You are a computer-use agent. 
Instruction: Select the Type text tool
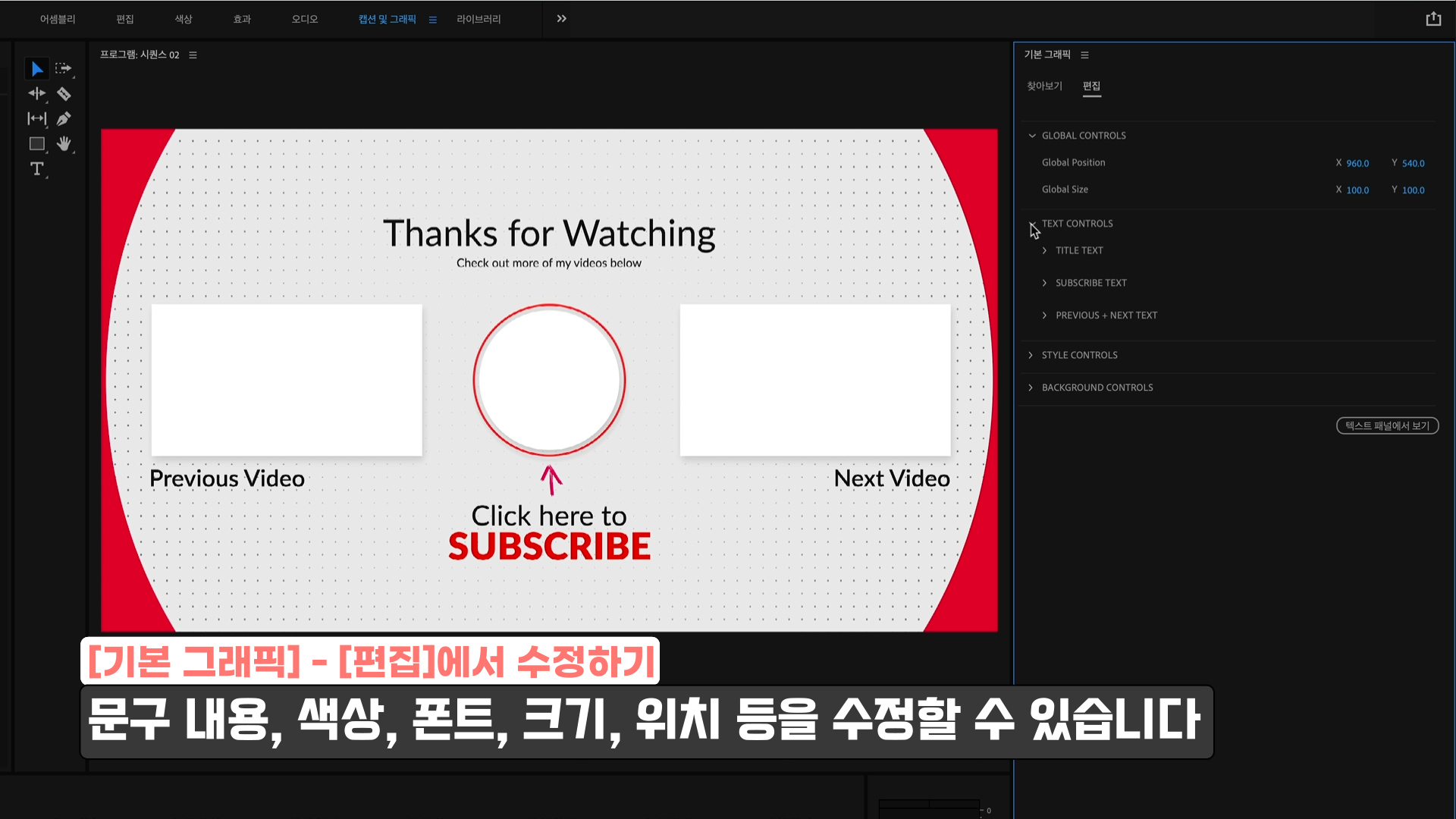click(36, 169)
